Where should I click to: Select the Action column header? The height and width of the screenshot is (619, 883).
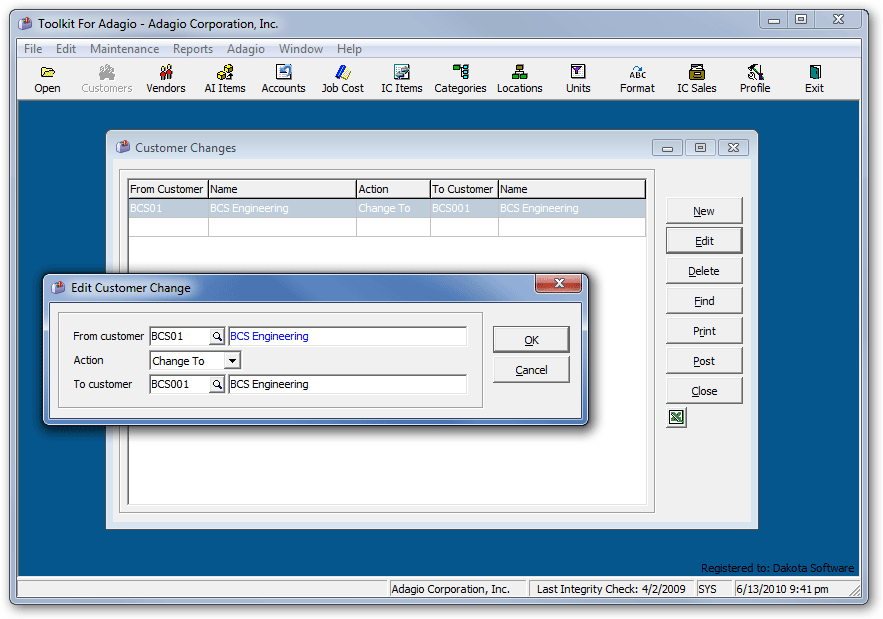[x=393, y=189]
